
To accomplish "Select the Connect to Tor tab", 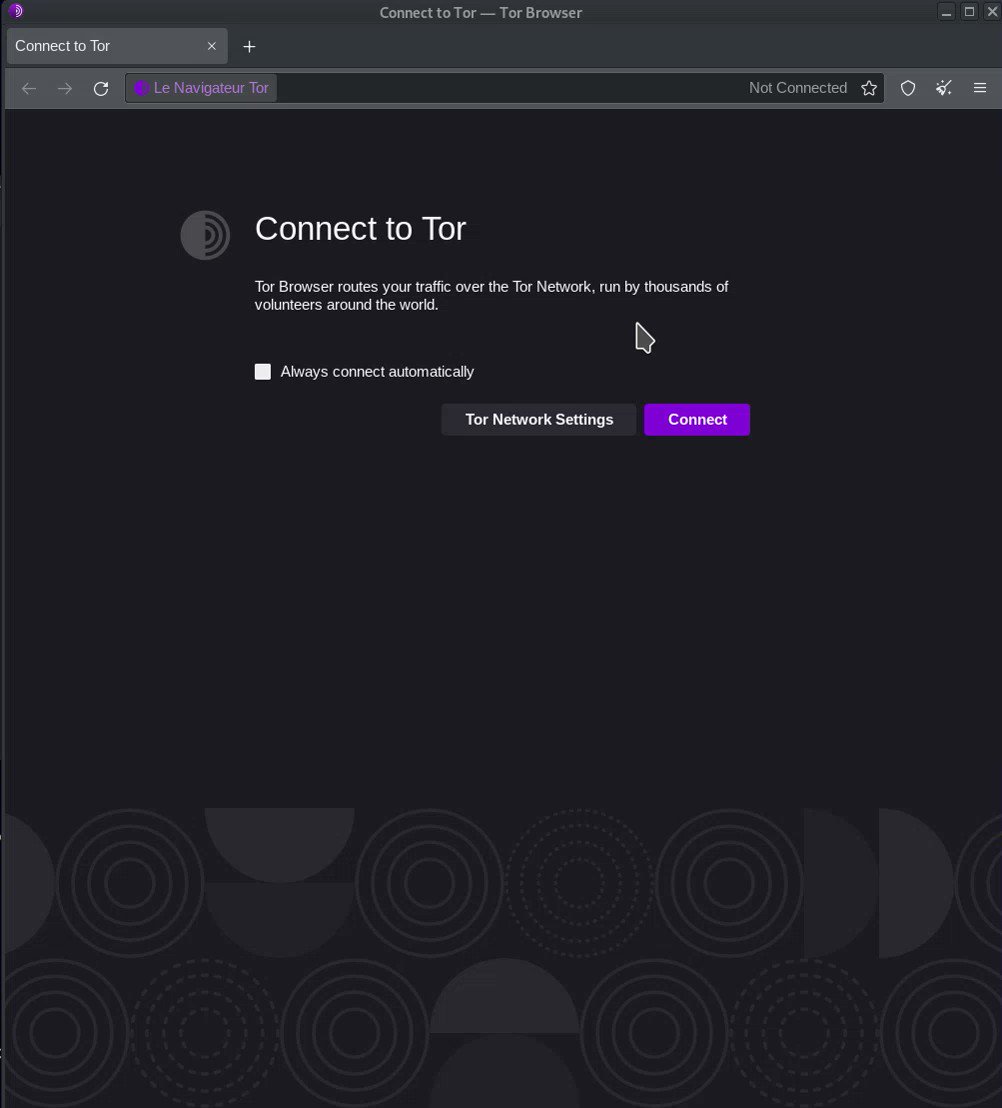I will point(117,46).
